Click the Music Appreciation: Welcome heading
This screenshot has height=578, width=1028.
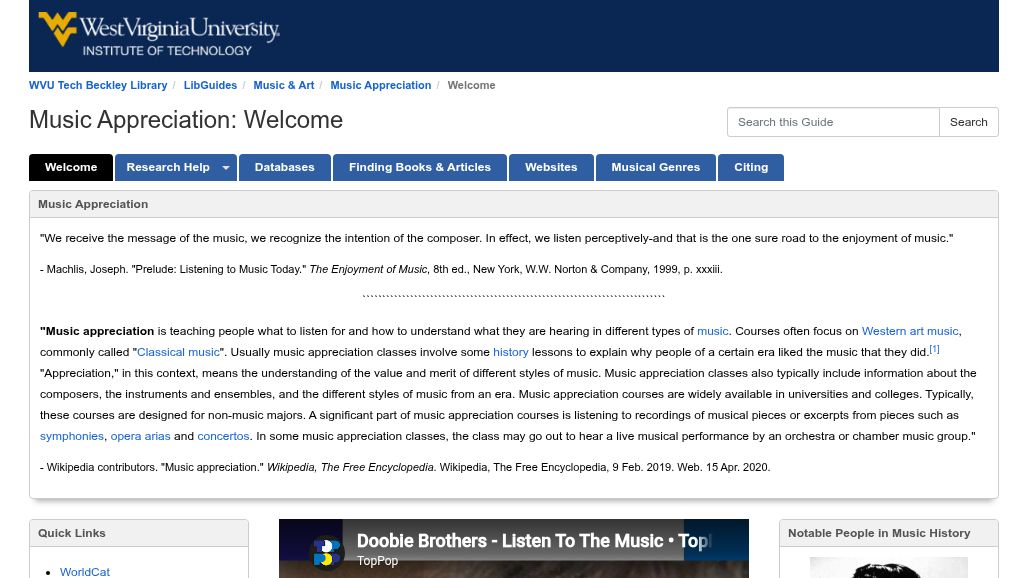[186, 120]
